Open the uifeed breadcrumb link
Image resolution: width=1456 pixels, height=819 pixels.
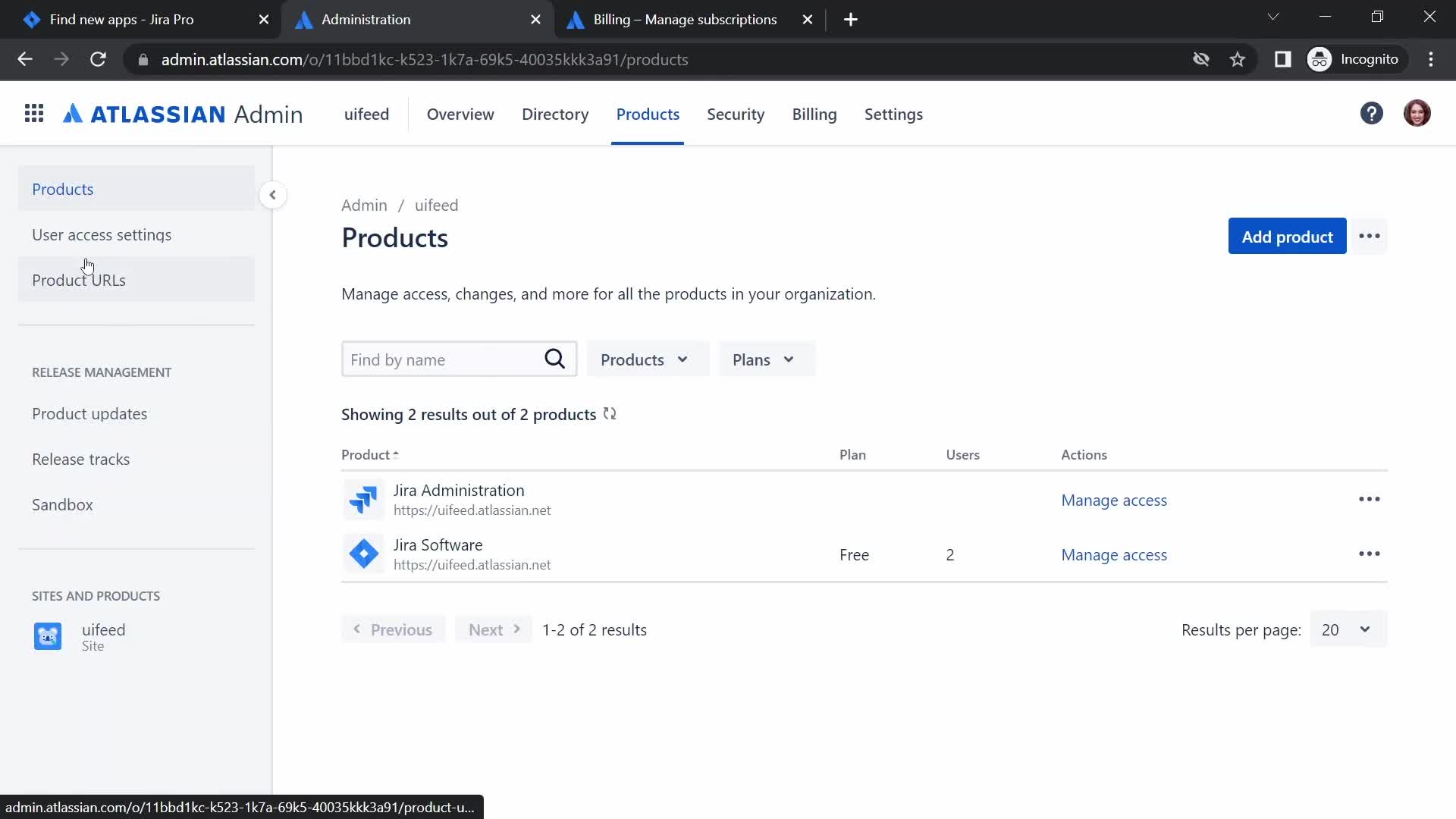click(x=436, y=206)
